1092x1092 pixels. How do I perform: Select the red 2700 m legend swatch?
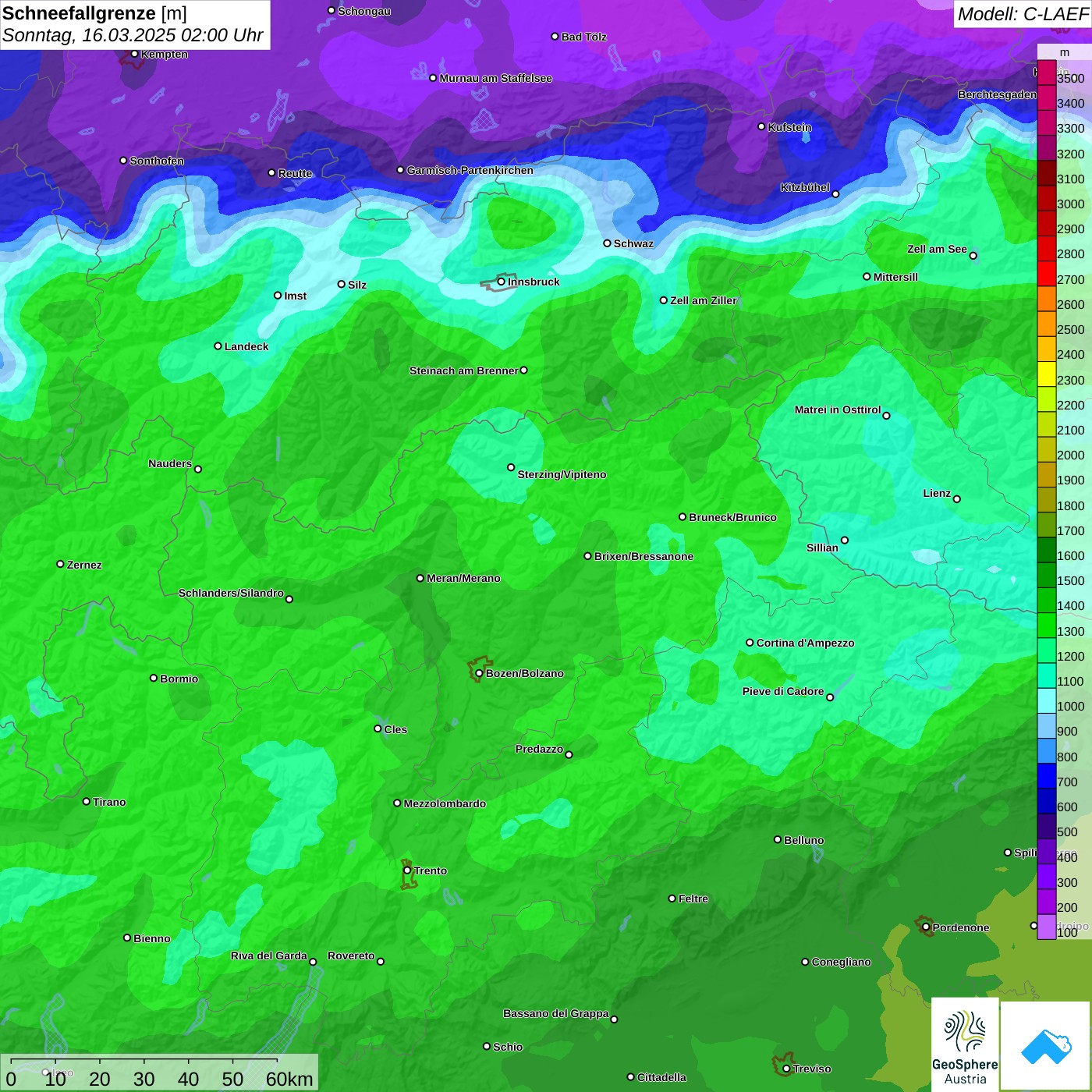click(x=1046, y=273)
